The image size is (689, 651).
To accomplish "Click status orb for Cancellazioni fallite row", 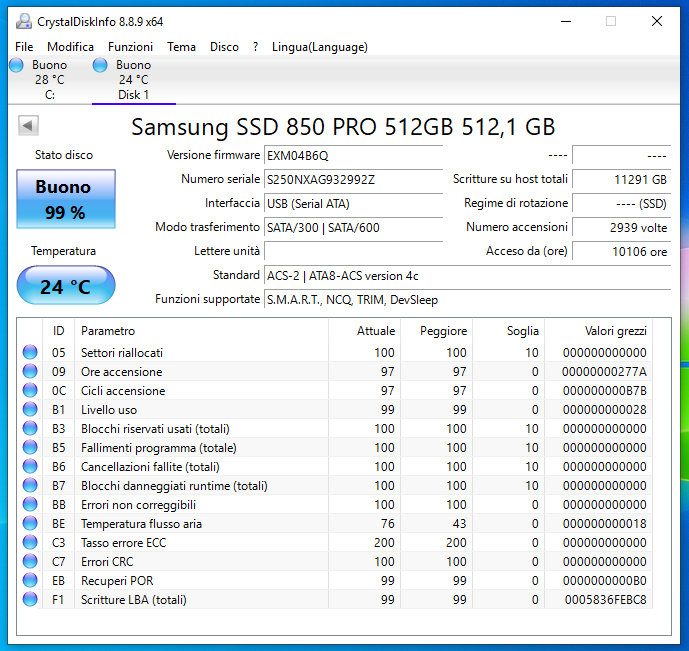I will click(x=30, y=466).
